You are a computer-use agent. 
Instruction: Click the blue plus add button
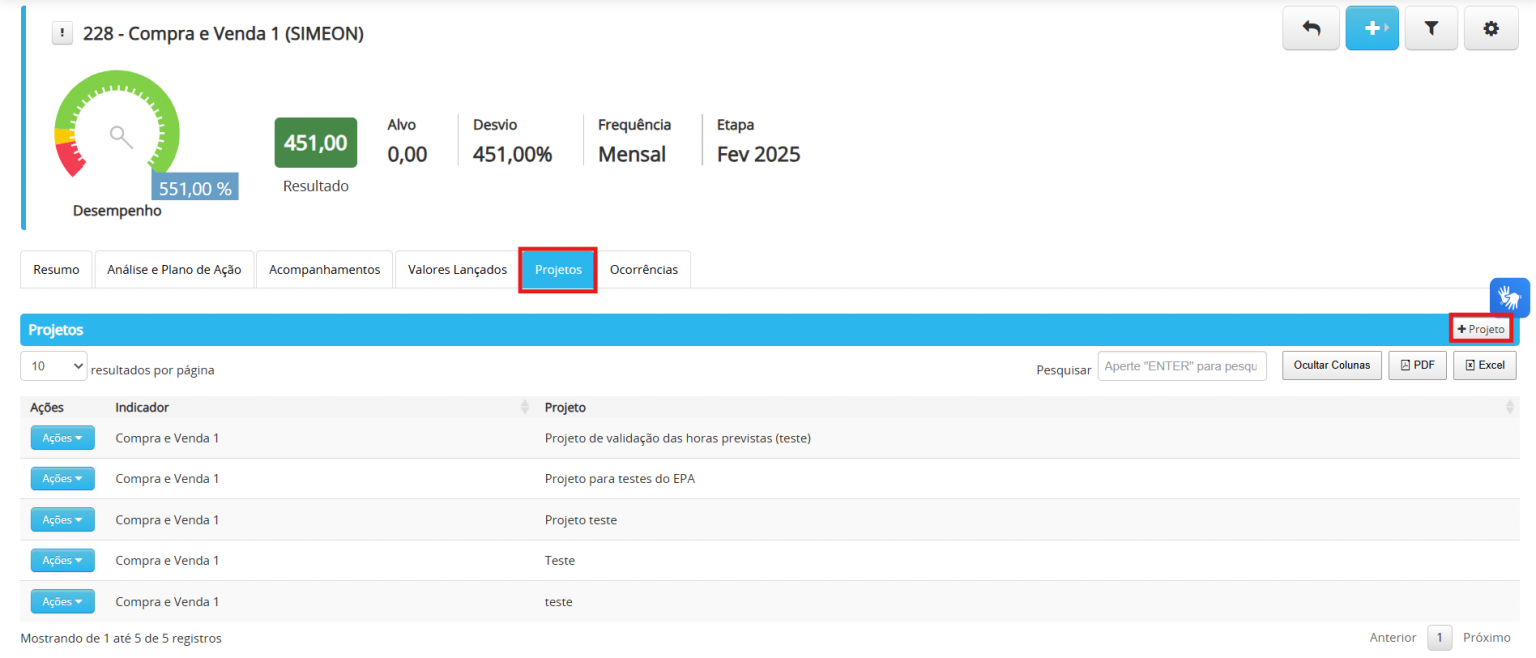[x=1372, y=29]
